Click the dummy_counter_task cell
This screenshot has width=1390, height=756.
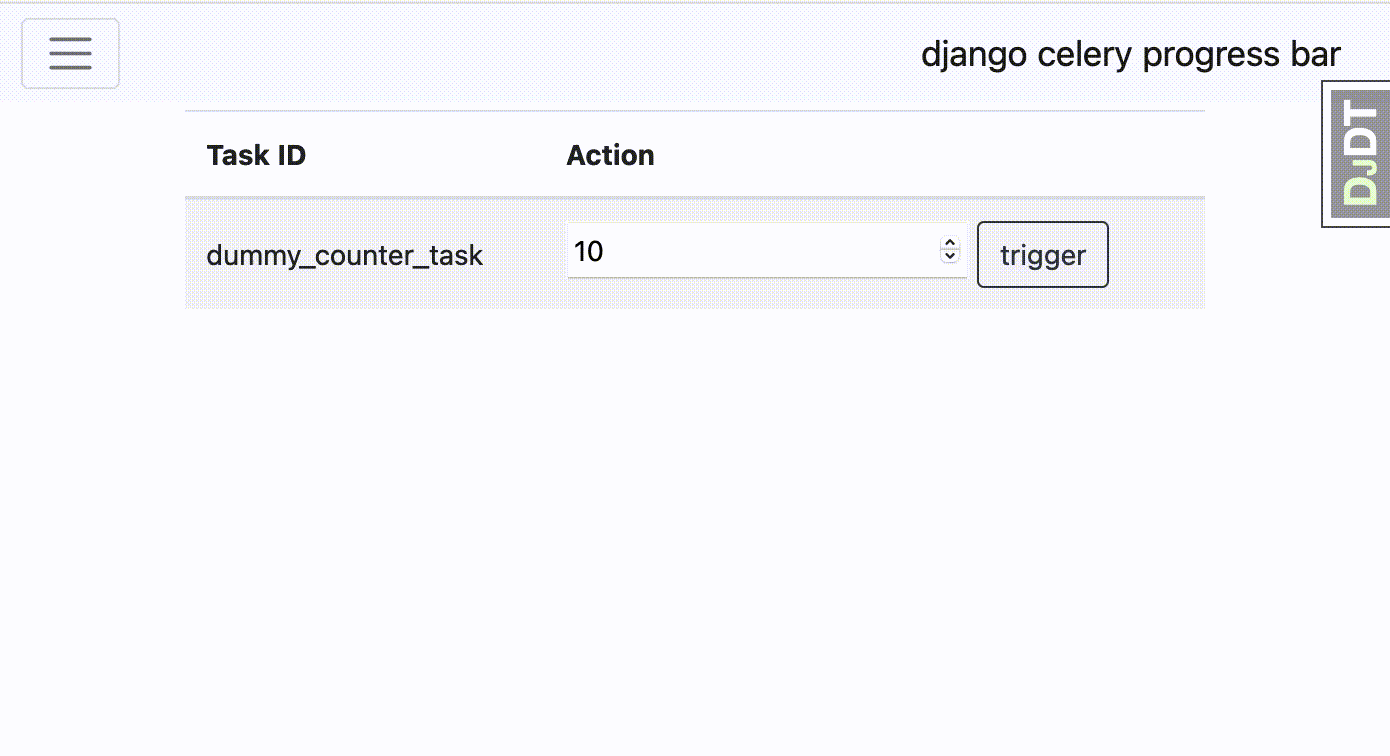(344, 255)
